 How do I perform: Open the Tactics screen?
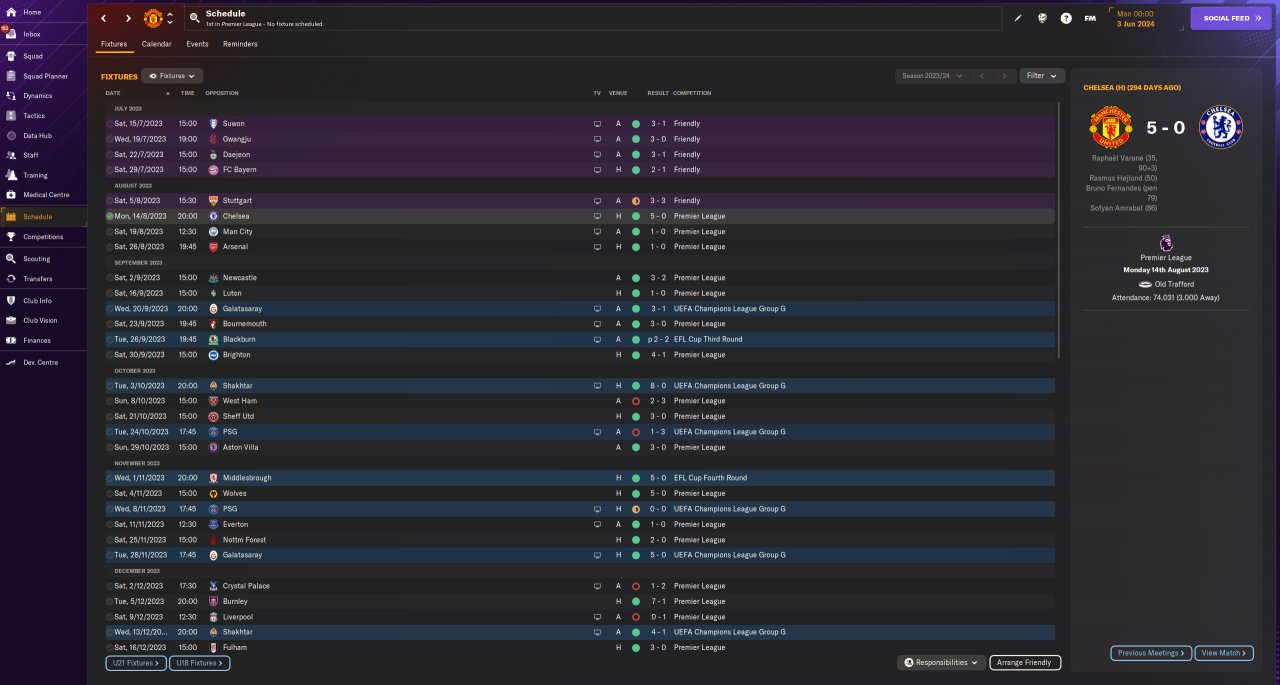34,116
